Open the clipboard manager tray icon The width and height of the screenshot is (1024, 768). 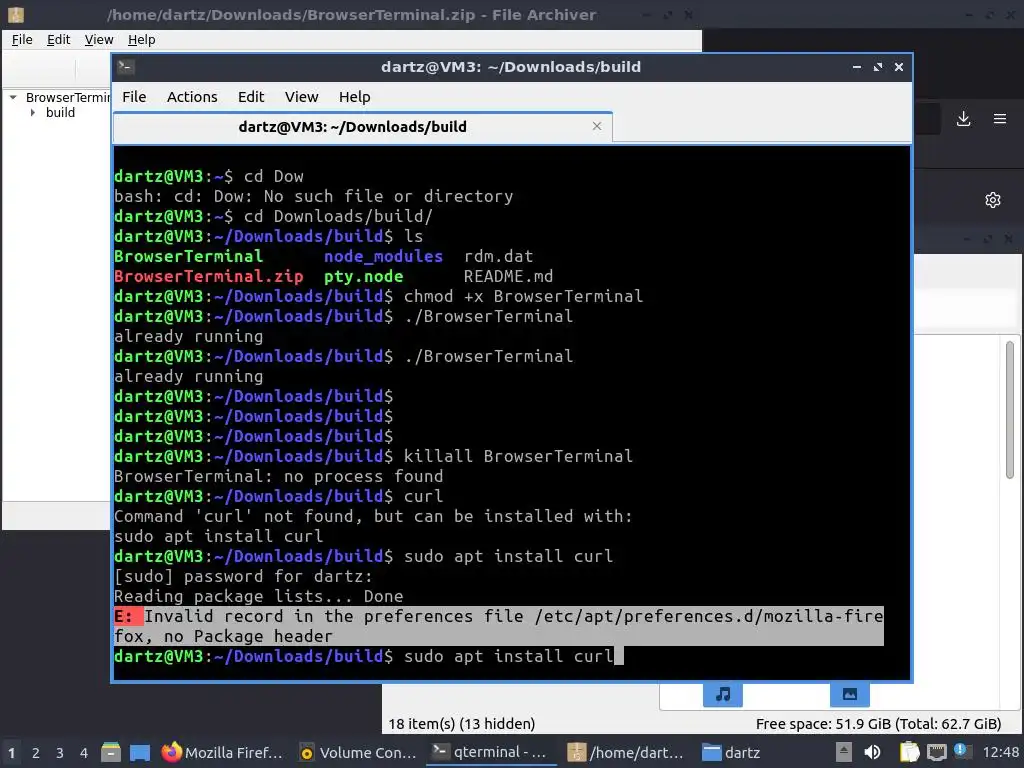tap(909, 752)
